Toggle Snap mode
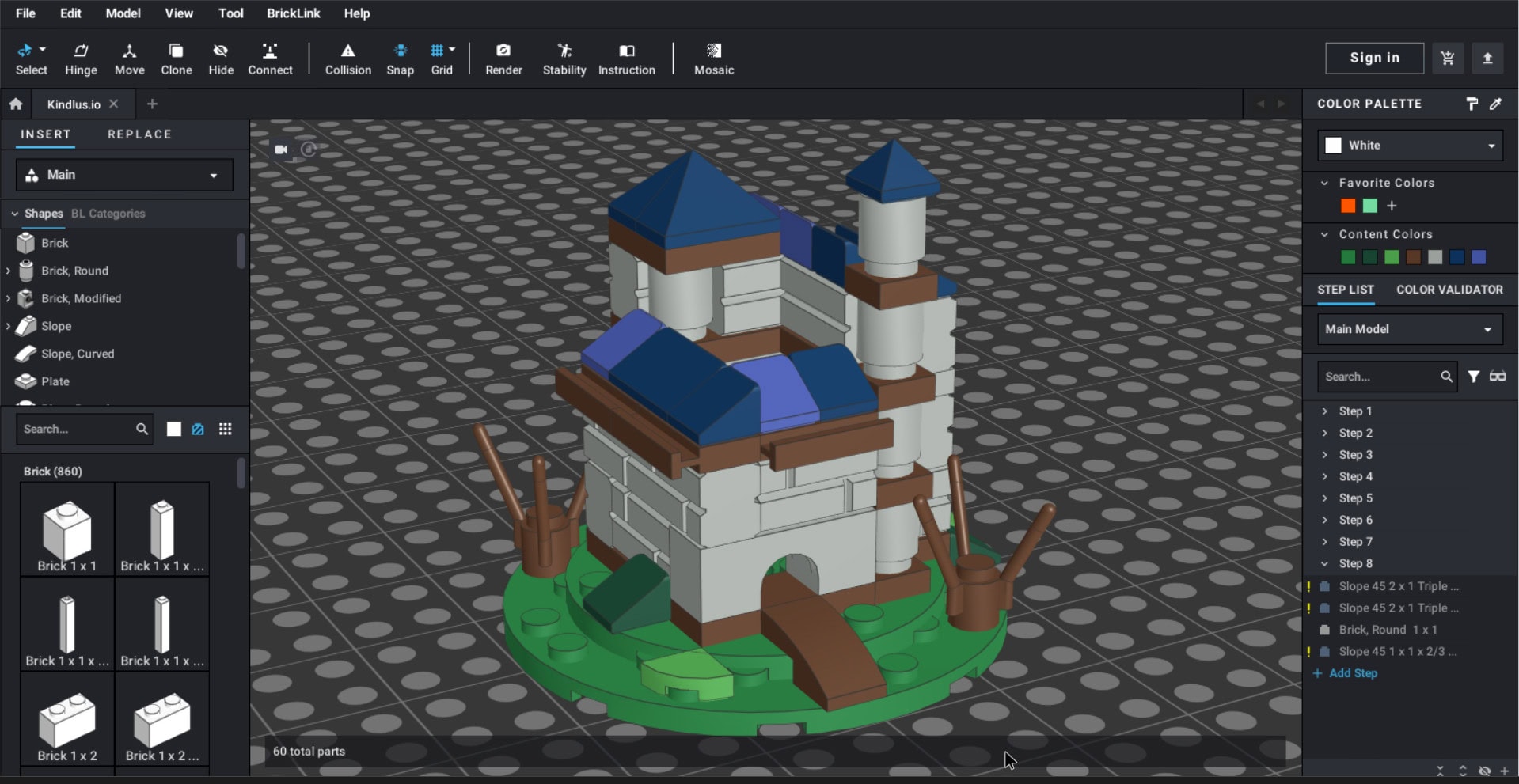 pos(400,59)
